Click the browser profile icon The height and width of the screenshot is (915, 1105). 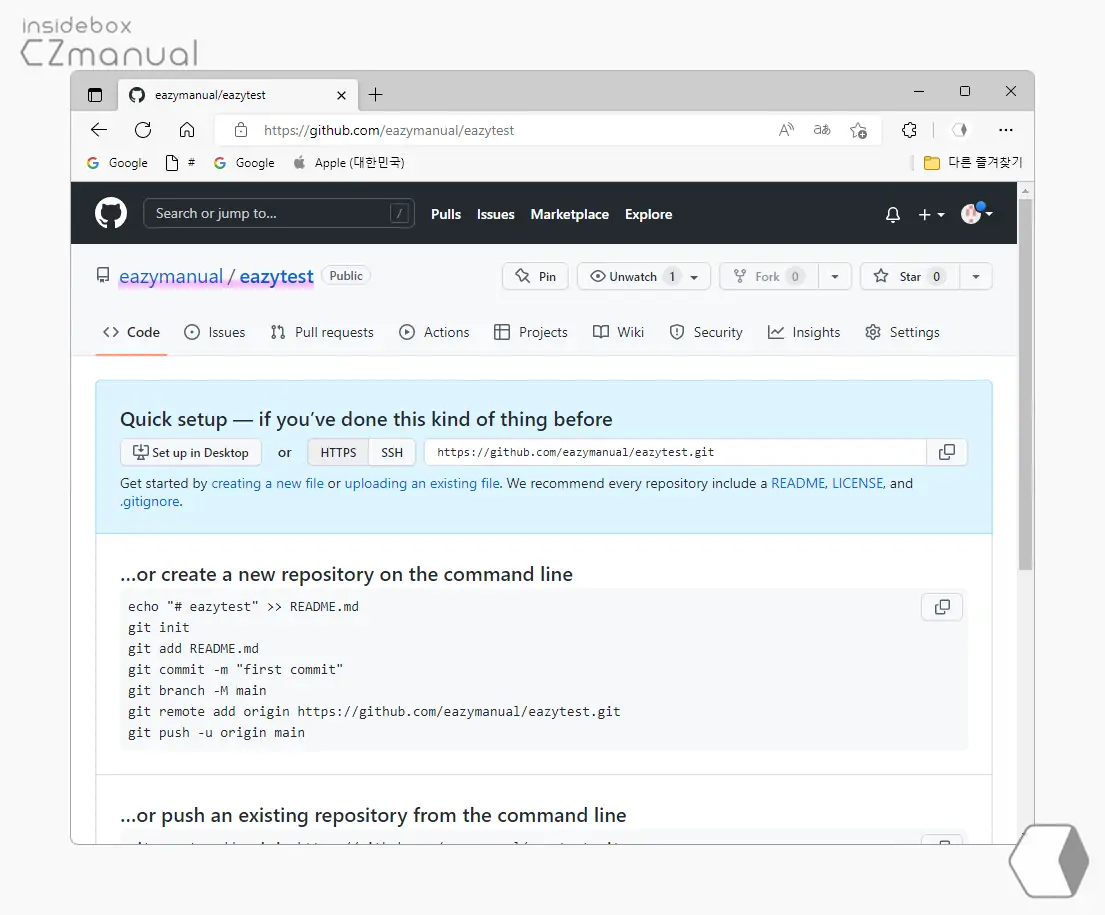[959, 130]
